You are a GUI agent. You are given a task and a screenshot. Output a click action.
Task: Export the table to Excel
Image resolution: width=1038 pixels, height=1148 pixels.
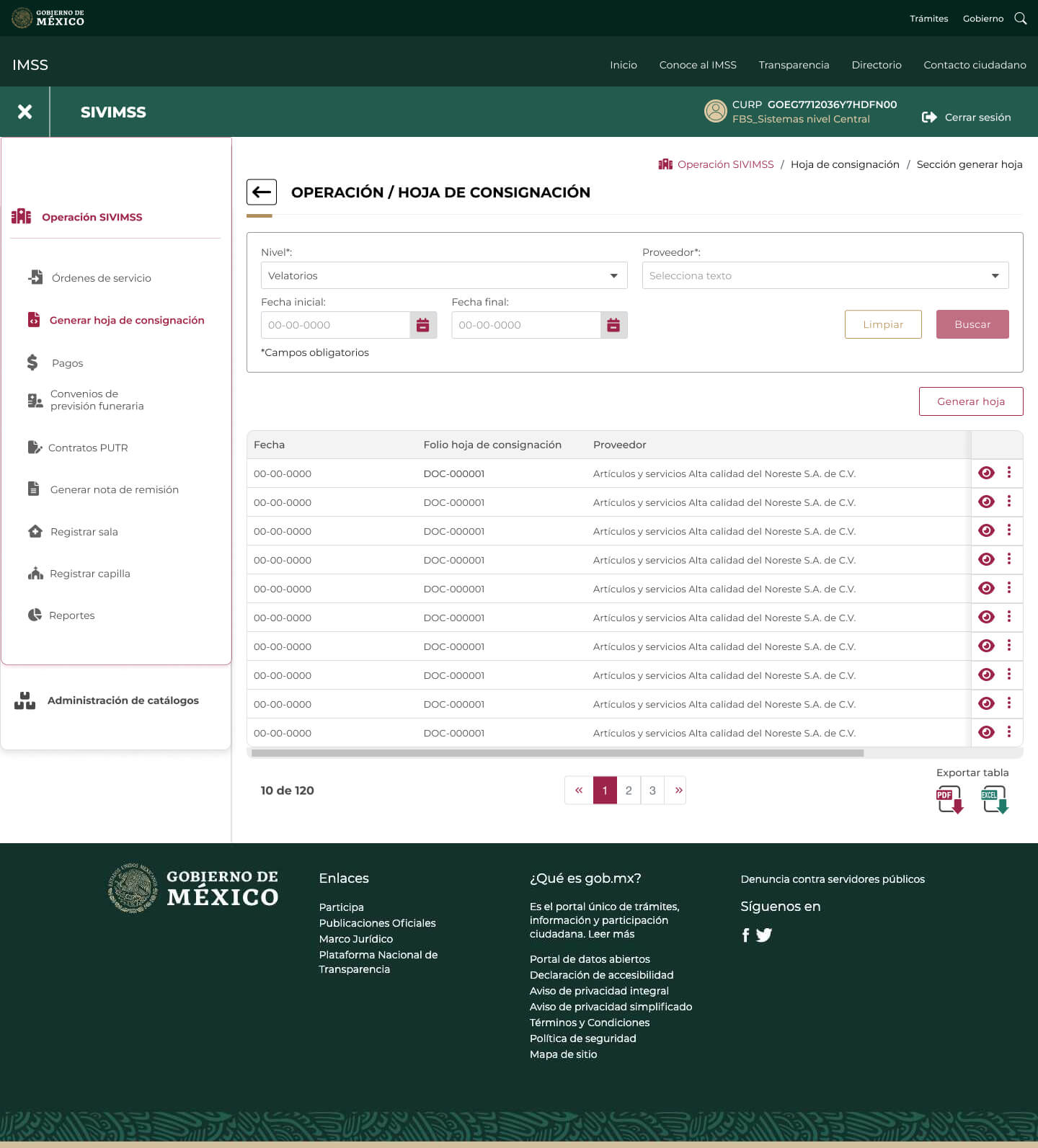click(x=994, y=799)
